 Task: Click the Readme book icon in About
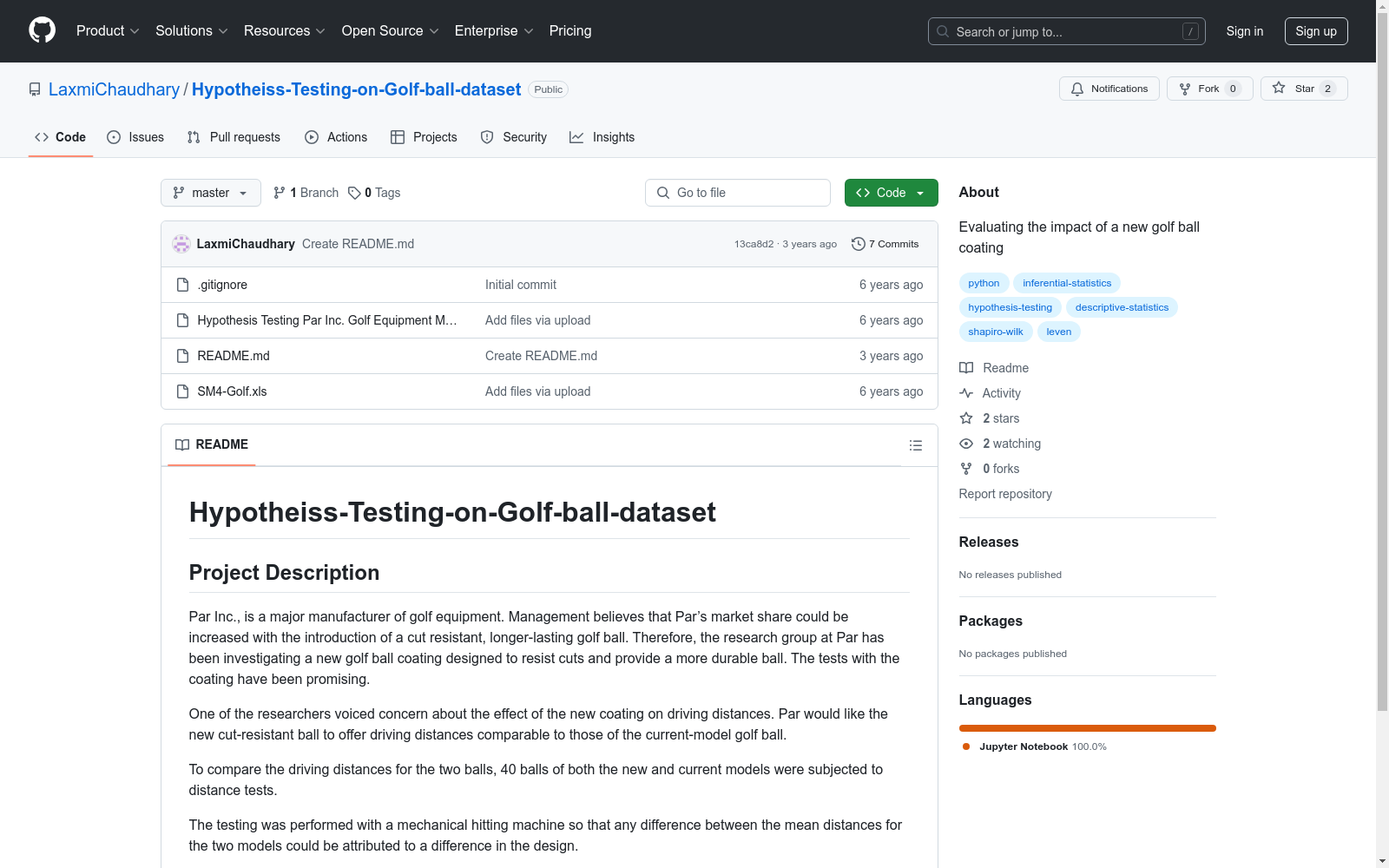pyautogui.click(x=966, y=368)
